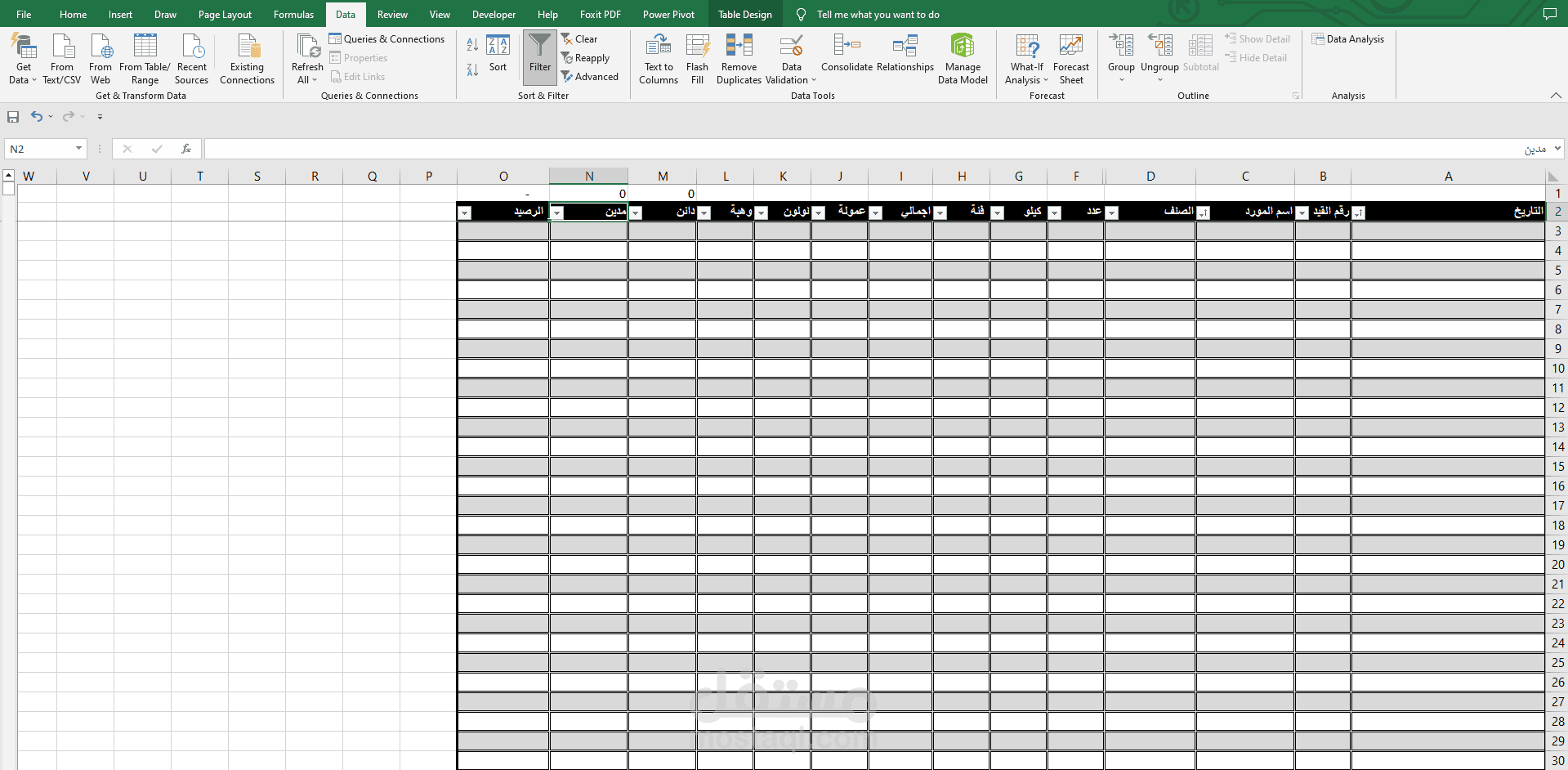This screenshot has height=770, width=1568.
Task: Switch to the Formulas tab
Action: pos(293,14)
